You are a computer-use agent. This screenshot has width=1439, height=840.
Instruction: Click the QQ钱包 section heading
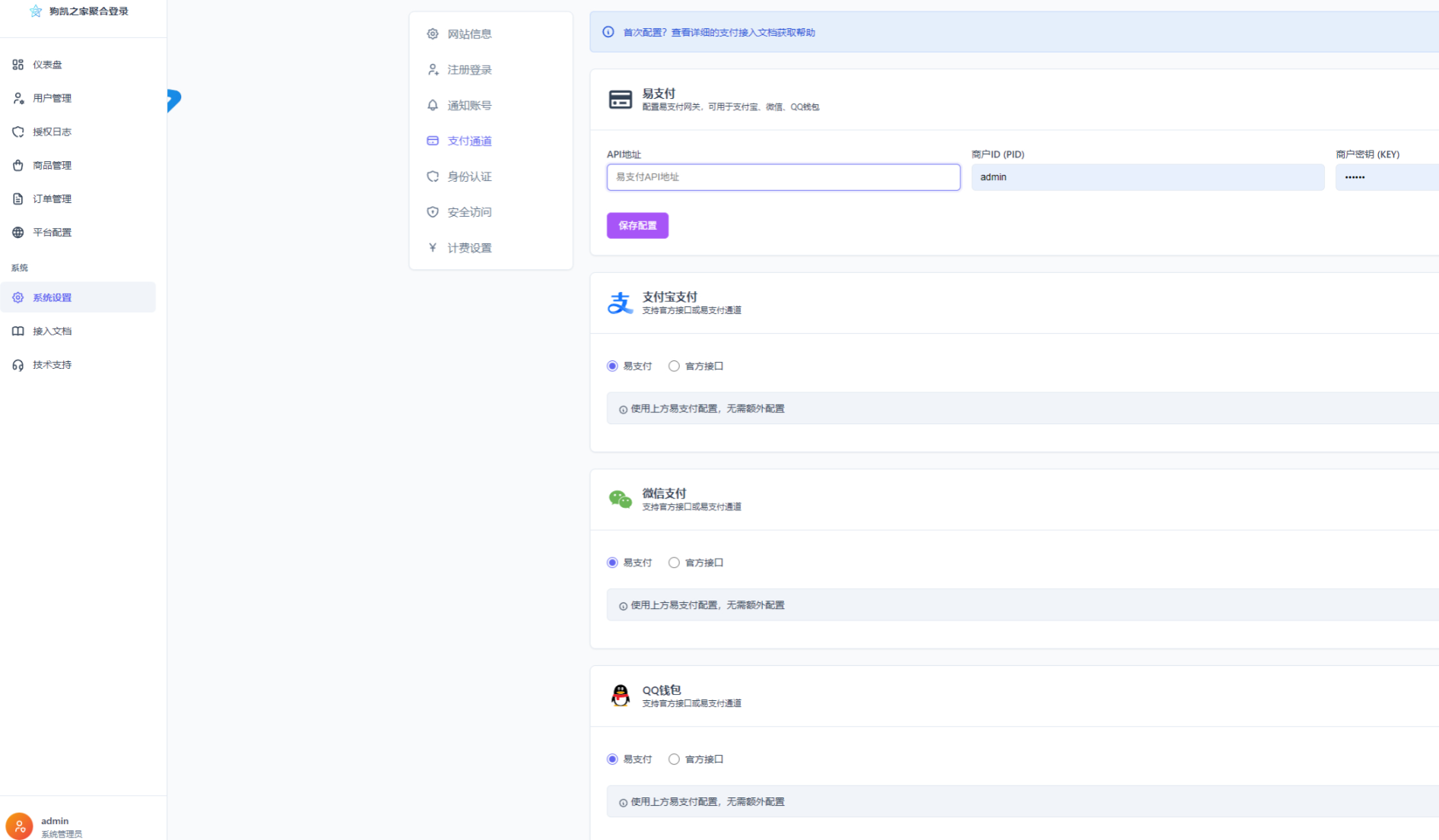662,690
